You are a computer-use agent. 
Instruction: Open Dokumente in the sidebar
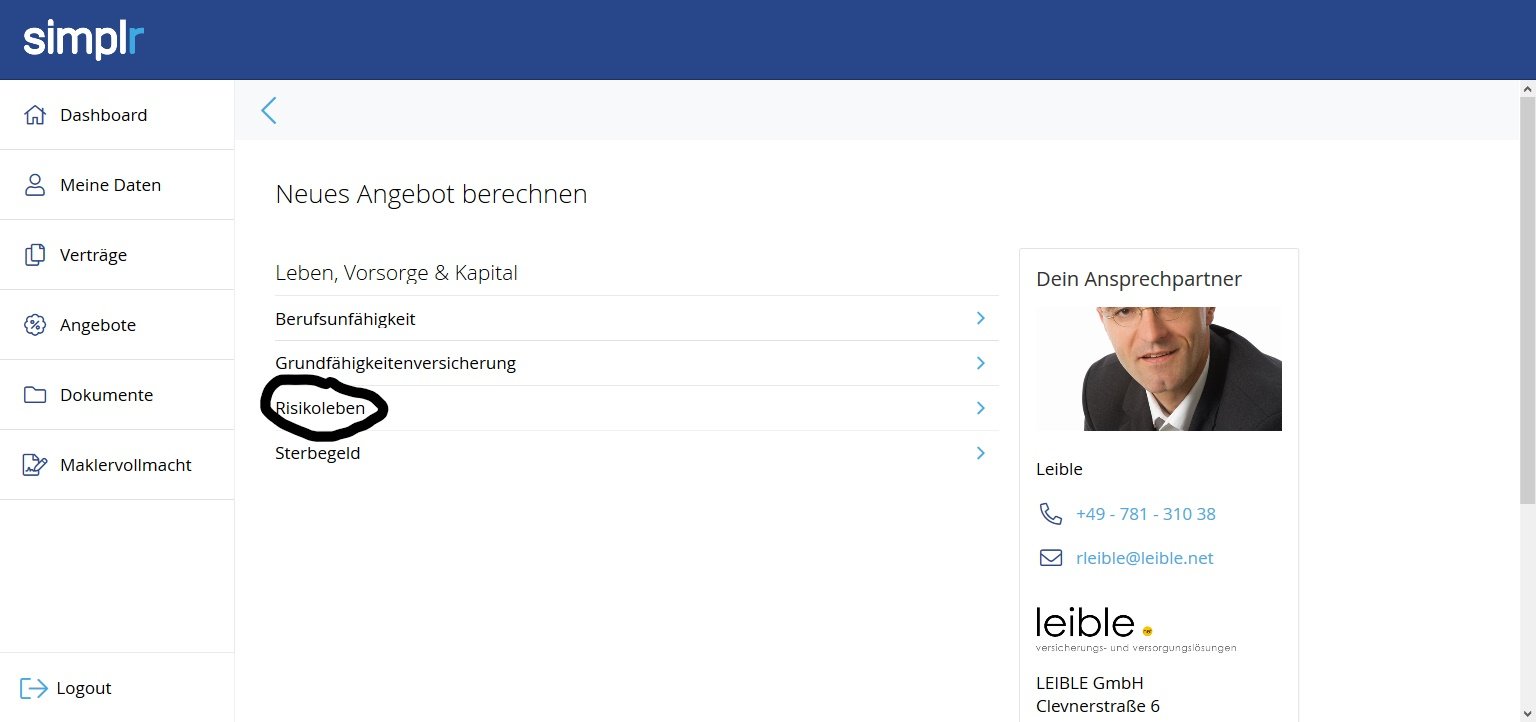[117, 395]
